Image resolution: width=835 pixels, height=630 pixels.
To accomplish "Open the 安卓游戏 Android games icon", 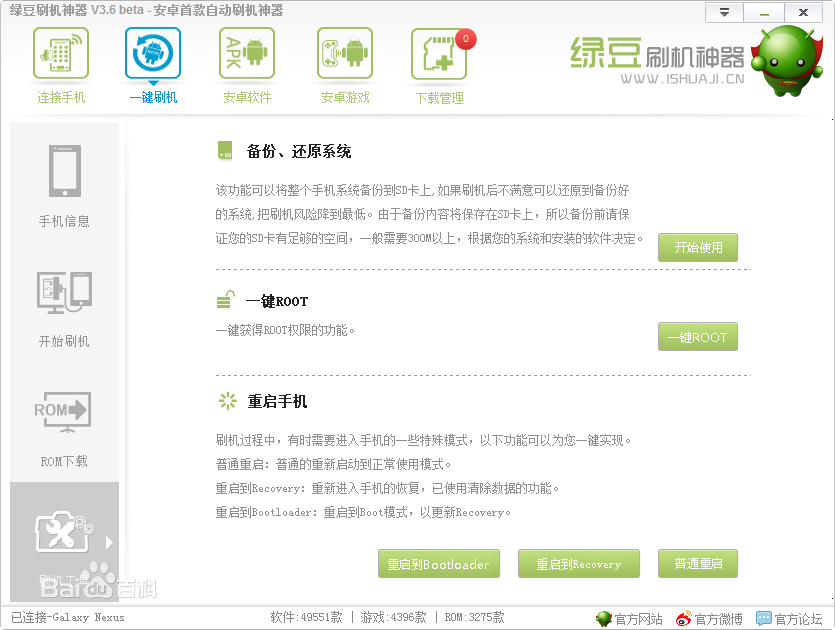I will coord(345,54).
